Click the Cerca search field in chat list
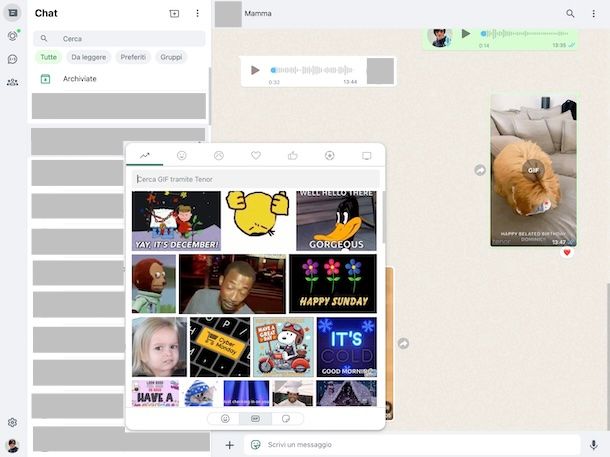The height and width of the screenshot is (457, 610). coord(119,39)
